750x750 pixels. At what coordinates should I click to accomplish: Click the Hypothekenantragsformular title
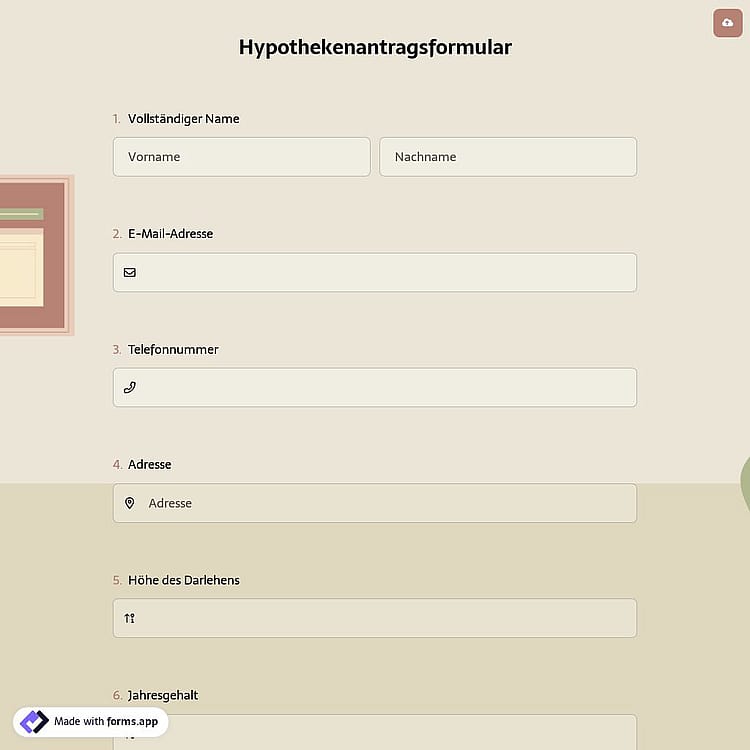[x=375, y=47]
